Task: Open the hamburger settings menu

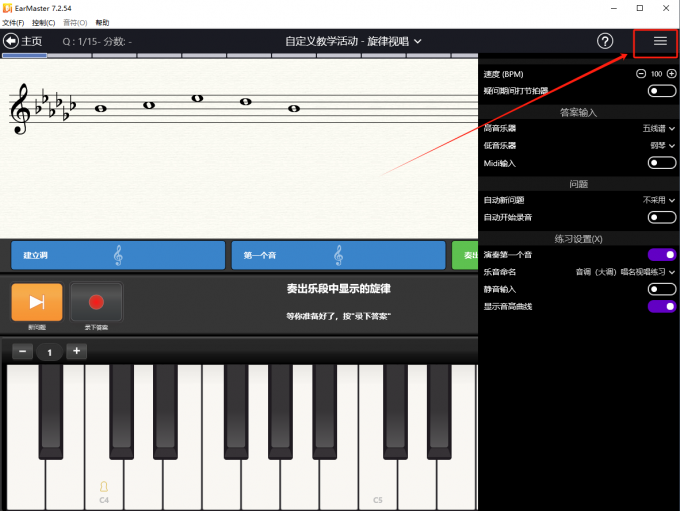Action: pyautogui.click(x=659, y=41)
